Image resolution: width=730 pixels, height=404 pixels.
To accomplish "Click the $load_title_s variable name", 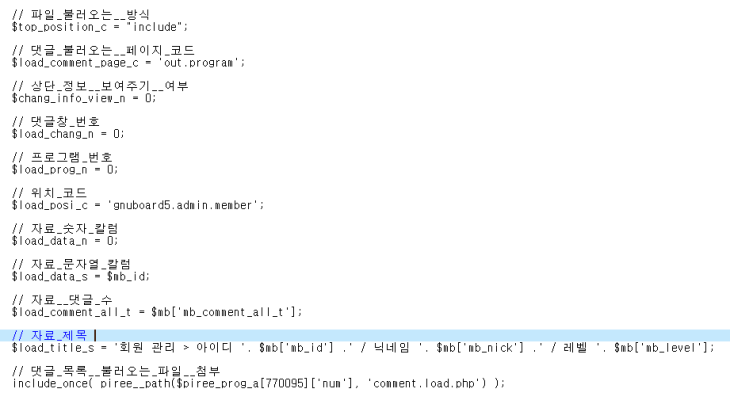I will 53,348.
